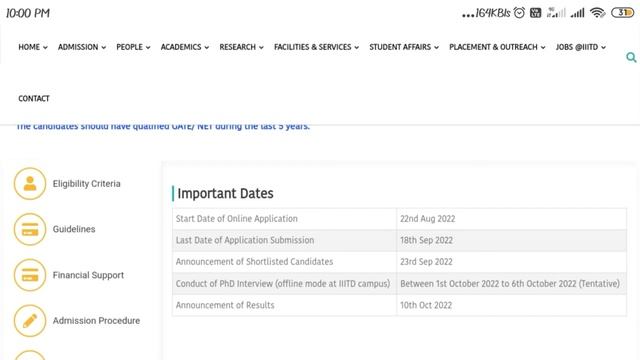Screen dimensions: 640x360
Task: Click the search magnifier icon
Action: tap(631, 58)
